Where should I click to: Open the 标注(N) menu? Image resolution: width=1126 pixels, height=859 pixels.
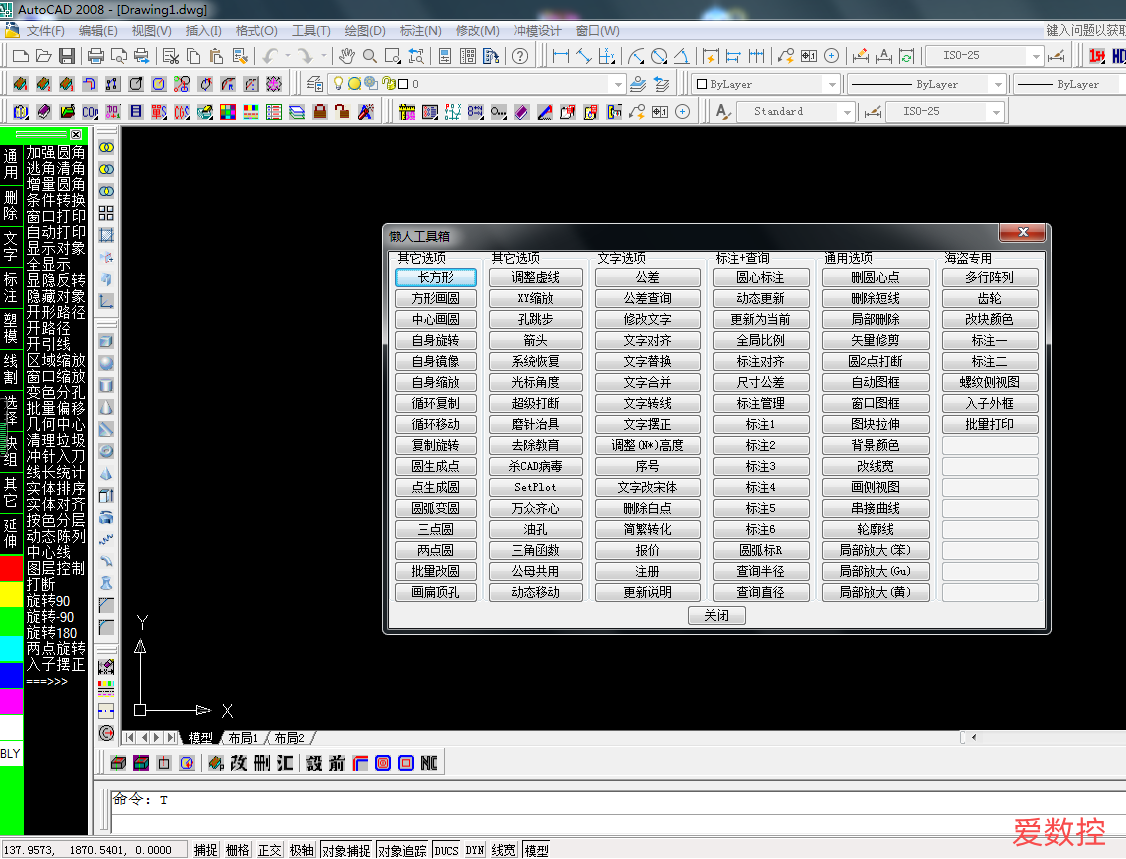(x=420, y=31)
